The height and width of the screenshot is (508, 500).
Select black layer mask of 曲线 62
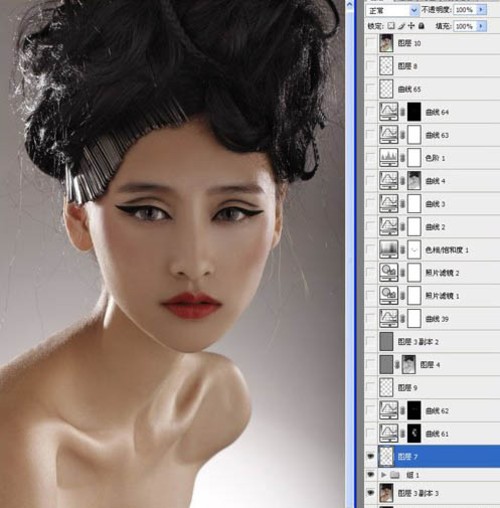click(x=414, y=411)
